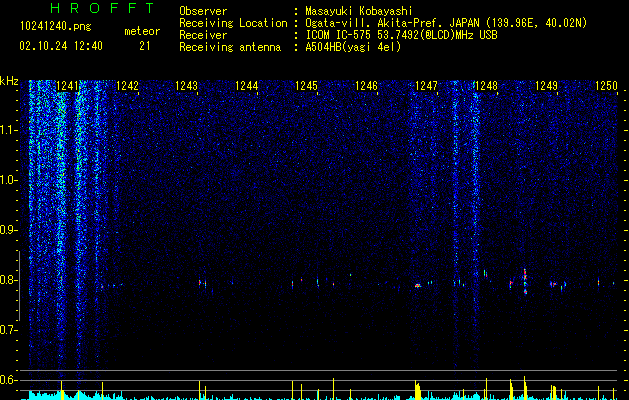Image resolution: width=629 pixels, height=400 pixels.
Task: Click the meteor label
Action: [142, 31]
